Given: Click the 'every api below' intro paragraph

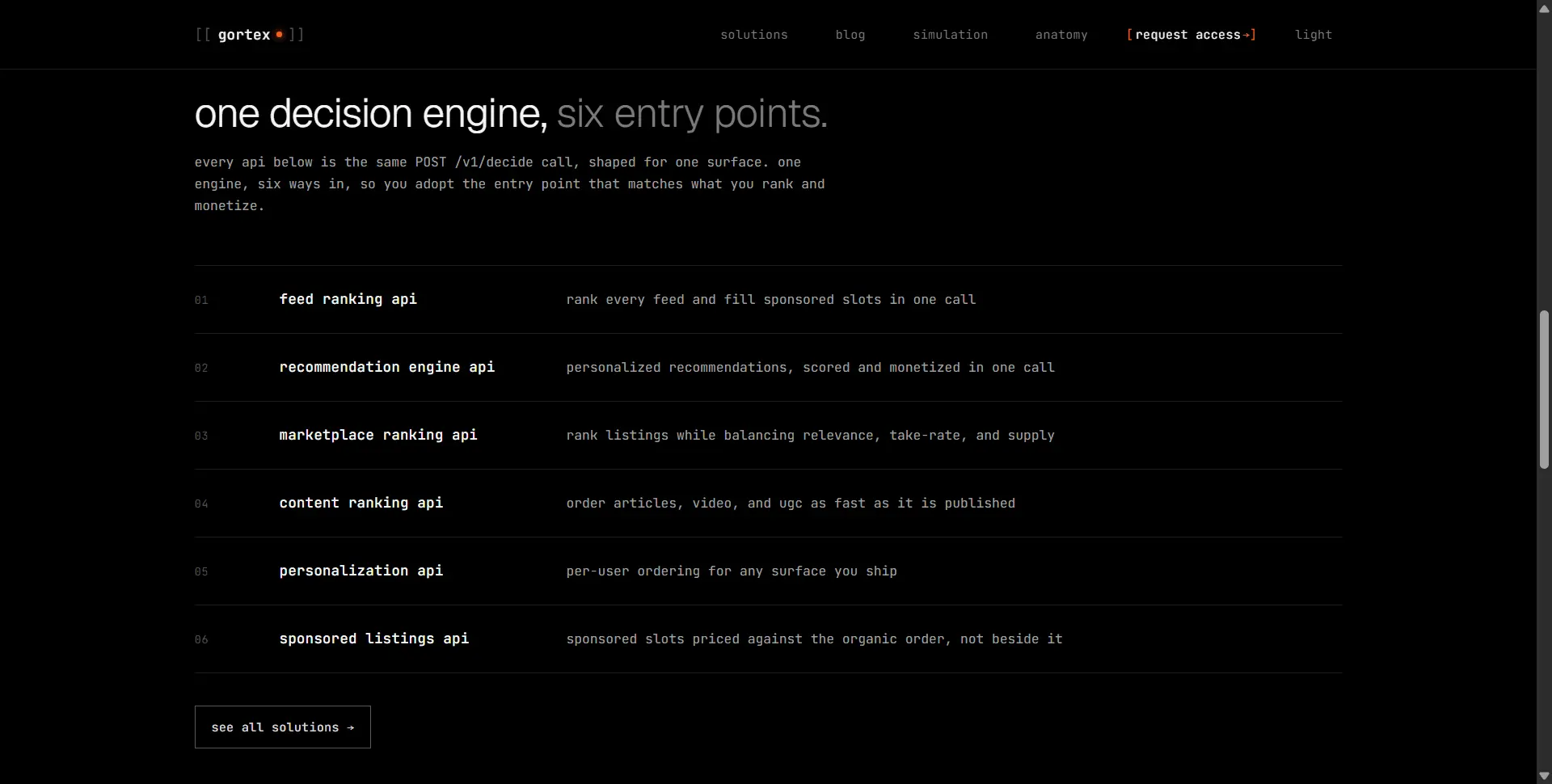Looking at the screenshot, I should coord(509,184).
